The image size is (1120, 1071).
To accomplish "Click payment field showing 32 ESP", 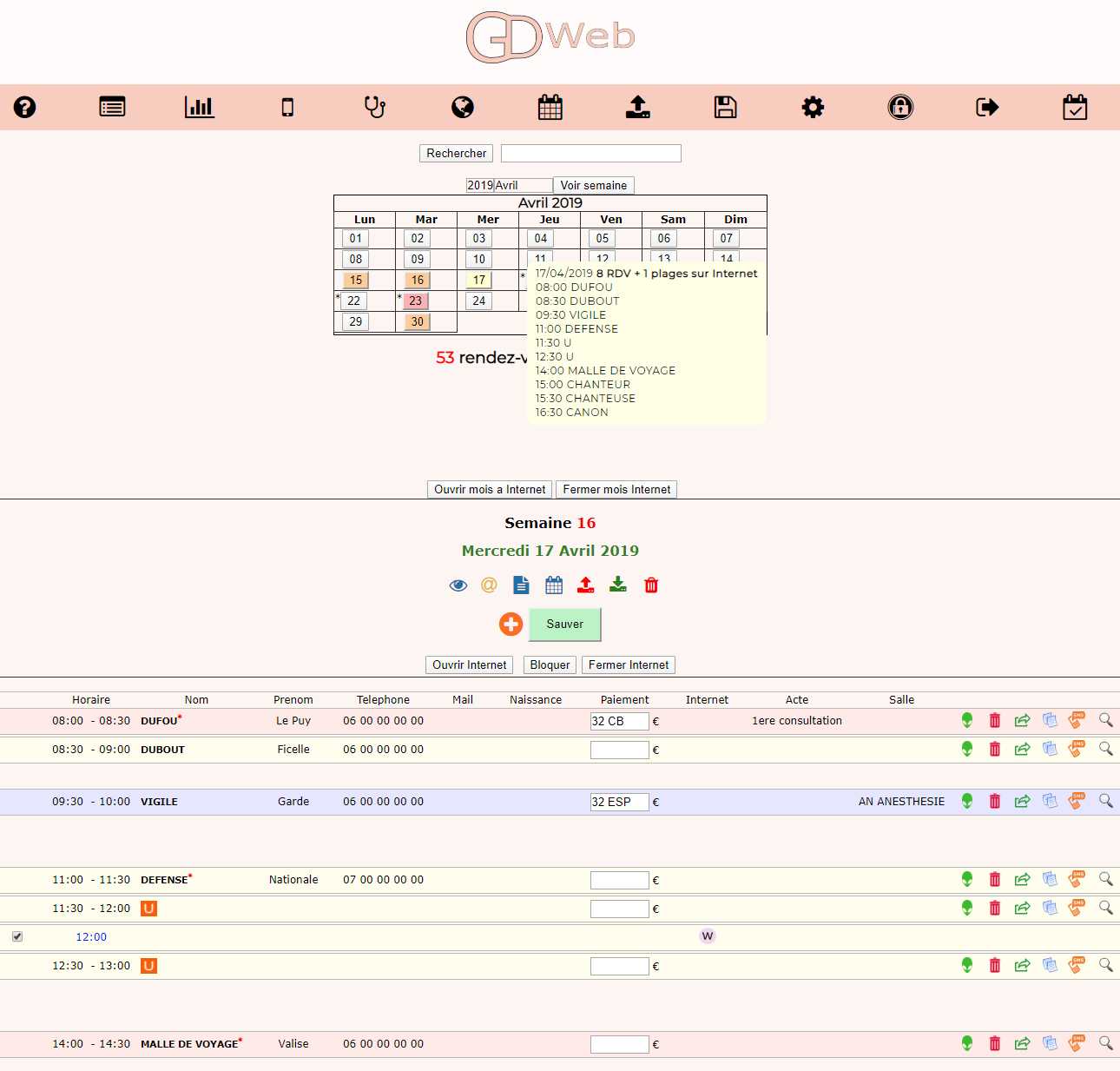I will point(620,802).
